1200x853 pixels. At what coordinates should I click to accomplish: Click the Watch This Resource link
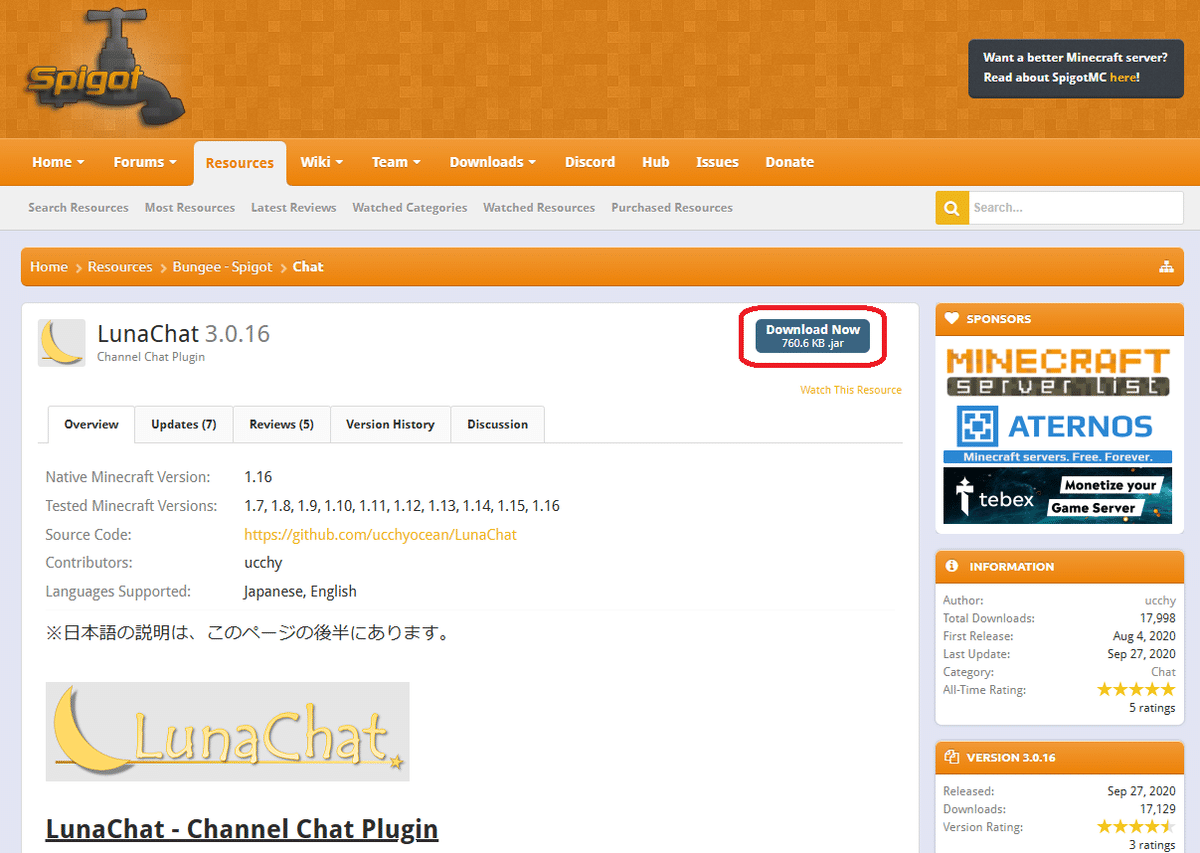[851, 389]
